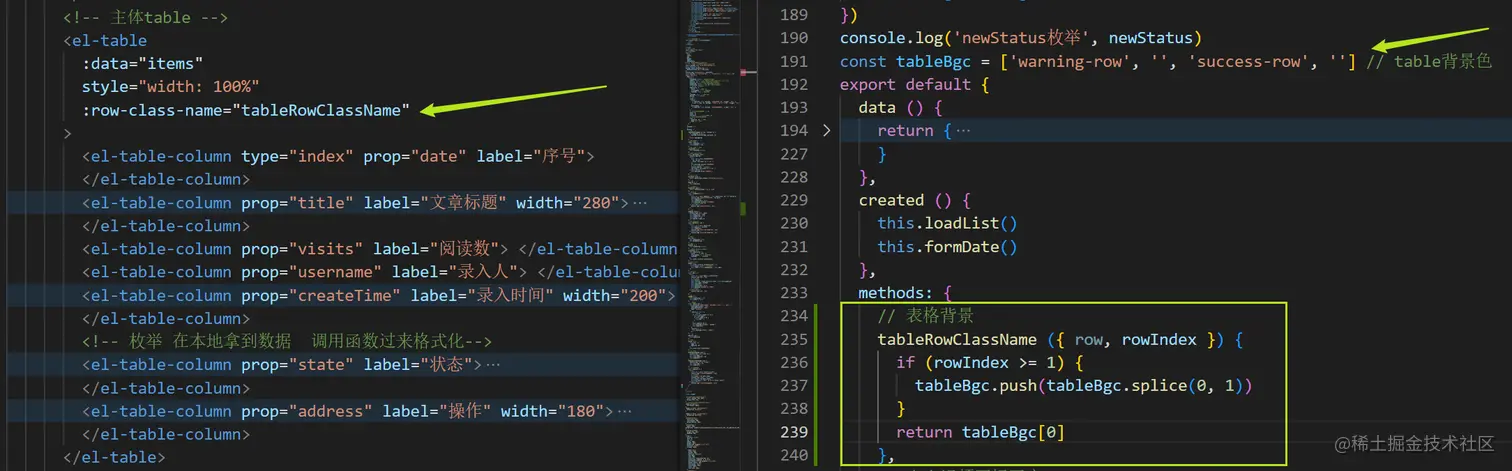Click the style="width: 100%" attribute
Viewport: 1512px width, 471px height.
point(171,87)
